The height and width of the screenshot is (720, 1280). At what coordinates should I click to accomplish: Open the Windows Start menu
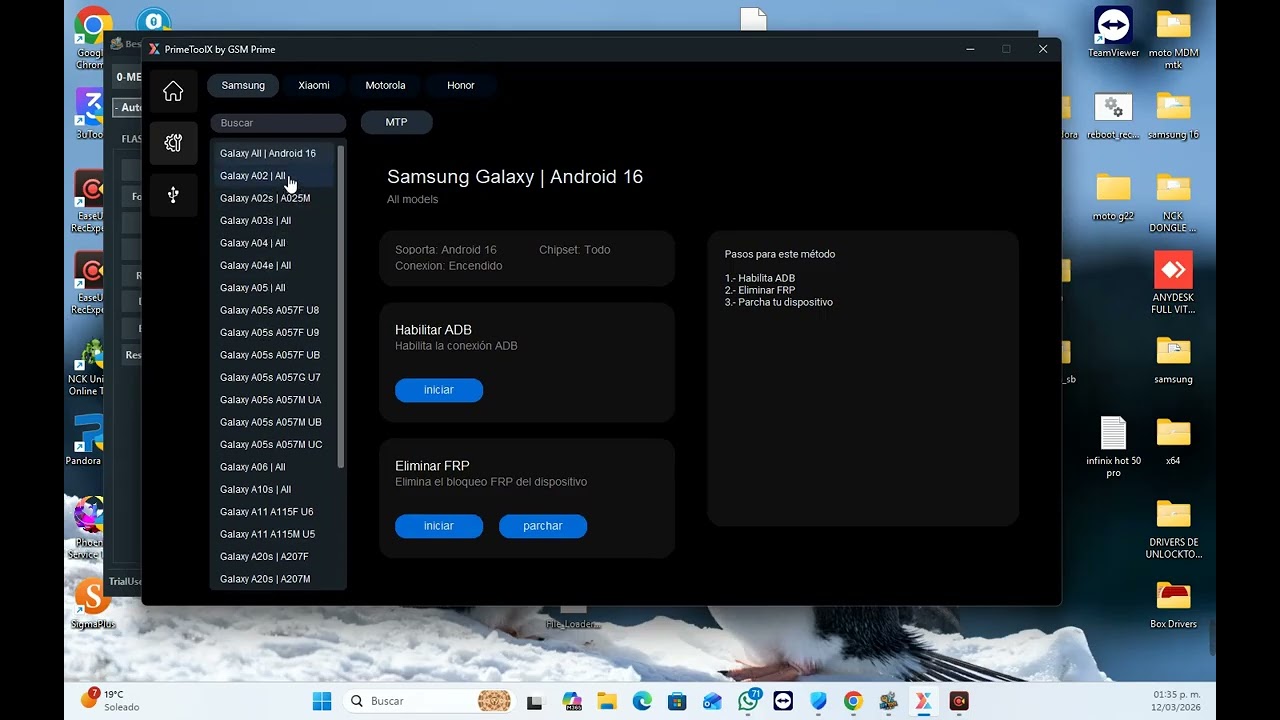tap(322, 701)
